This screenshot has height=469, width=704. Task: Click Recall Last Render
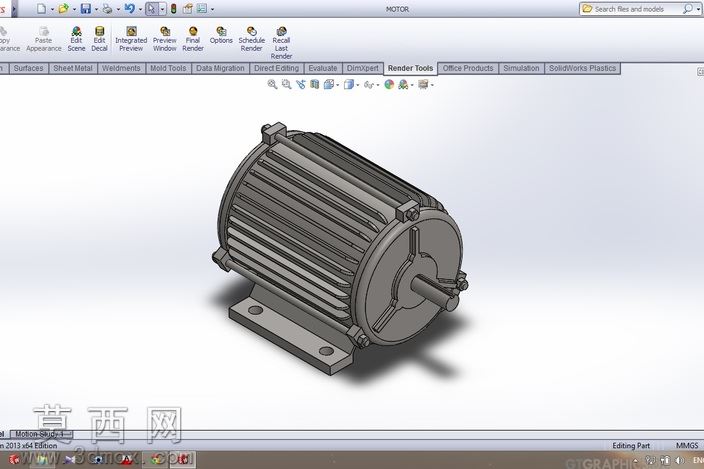pos(282,43)
